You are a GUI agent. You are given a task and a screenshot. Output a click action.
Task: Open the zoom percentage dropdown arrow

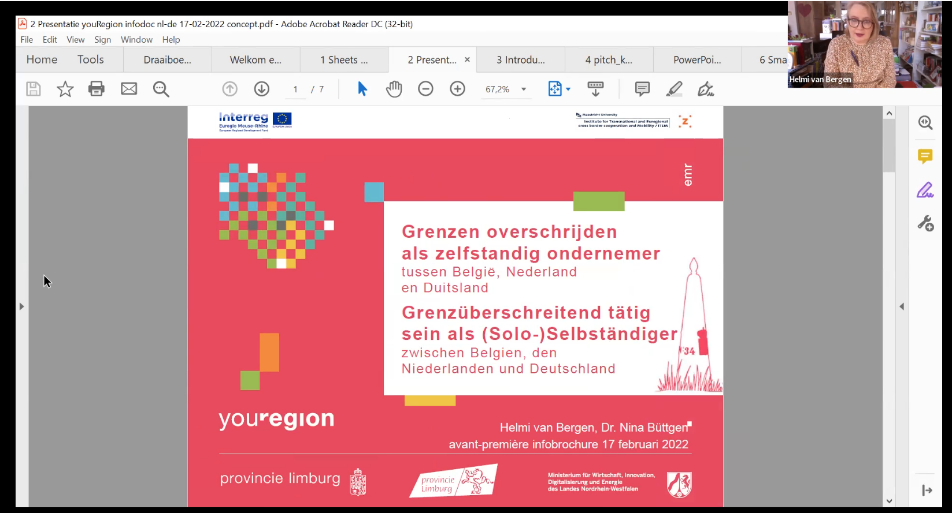click(x=523, y=89)
